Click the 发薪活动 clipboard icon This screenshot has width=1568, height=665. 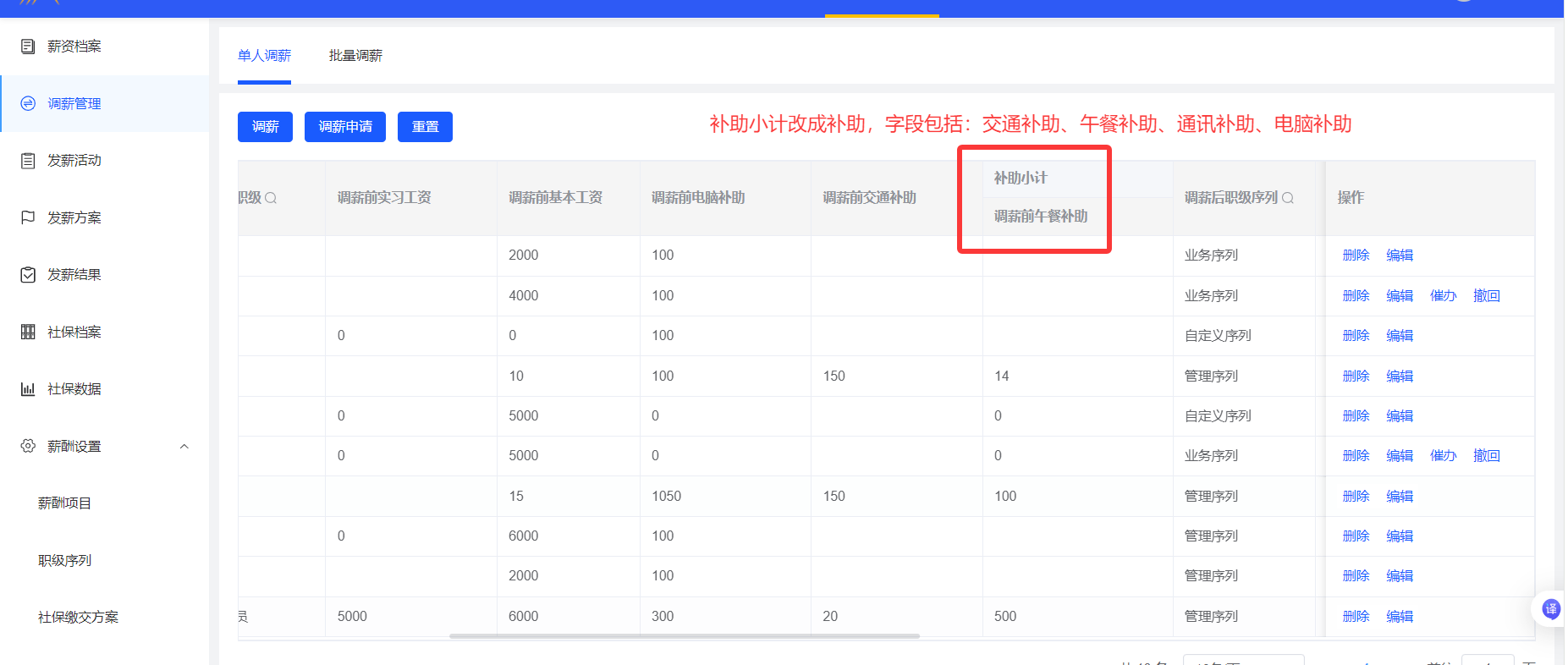(x=28, y=161)
